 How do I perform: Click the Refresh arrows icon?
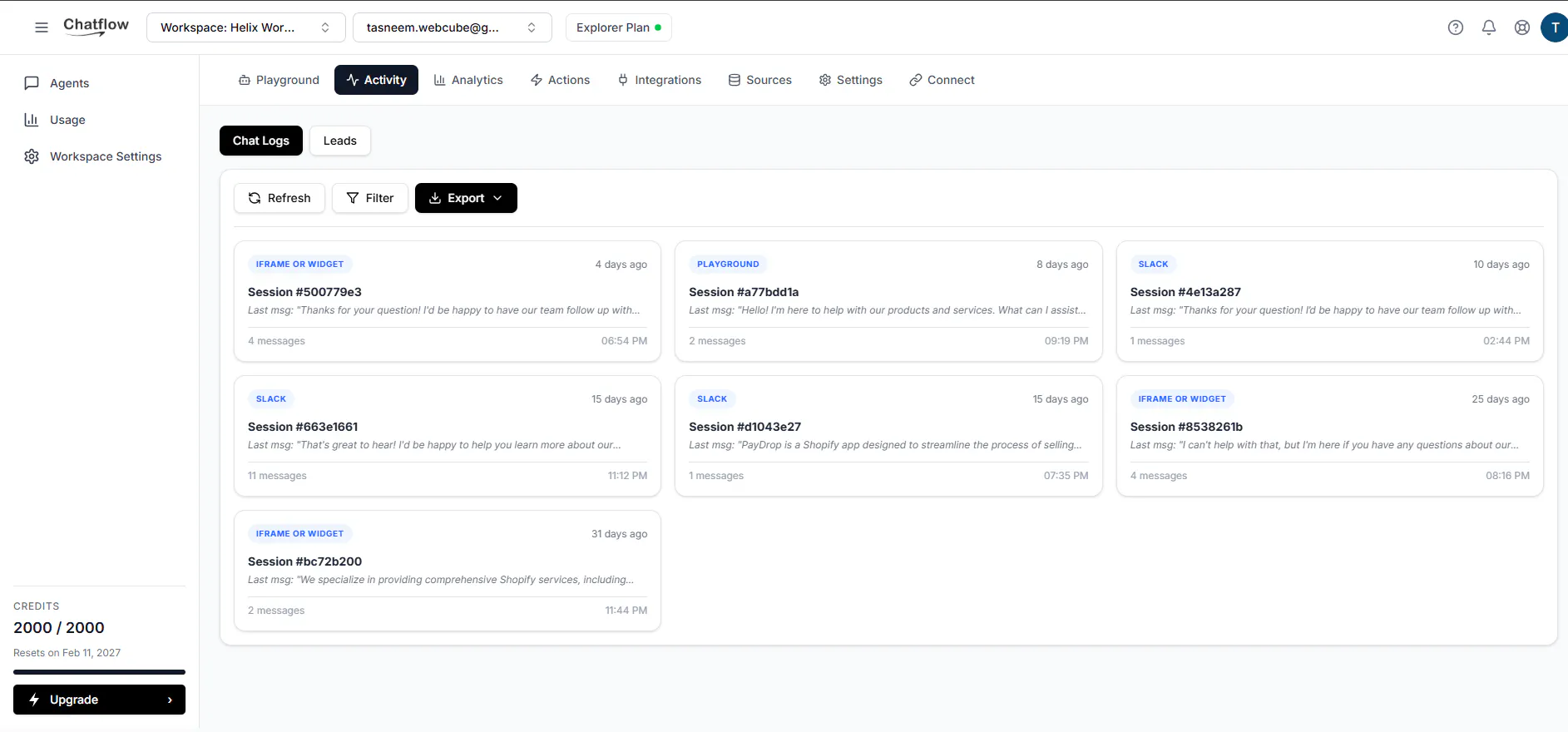tap(255, 198)
